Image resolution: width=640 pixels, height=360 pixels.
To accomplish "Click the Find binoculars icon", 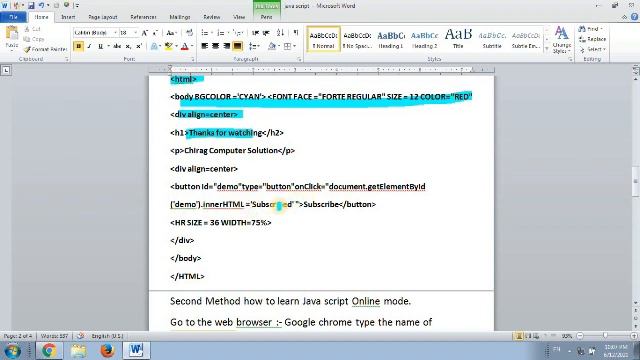I will [582, 29].
